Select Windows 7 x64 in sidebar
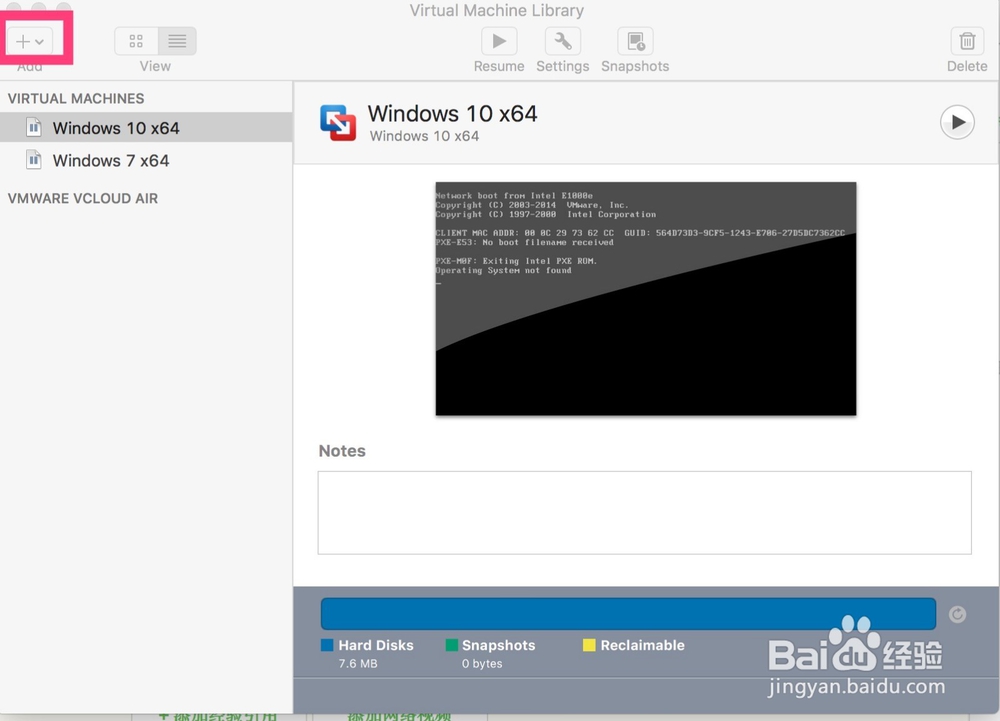1000x721 pixels. (x=146, y=160)
